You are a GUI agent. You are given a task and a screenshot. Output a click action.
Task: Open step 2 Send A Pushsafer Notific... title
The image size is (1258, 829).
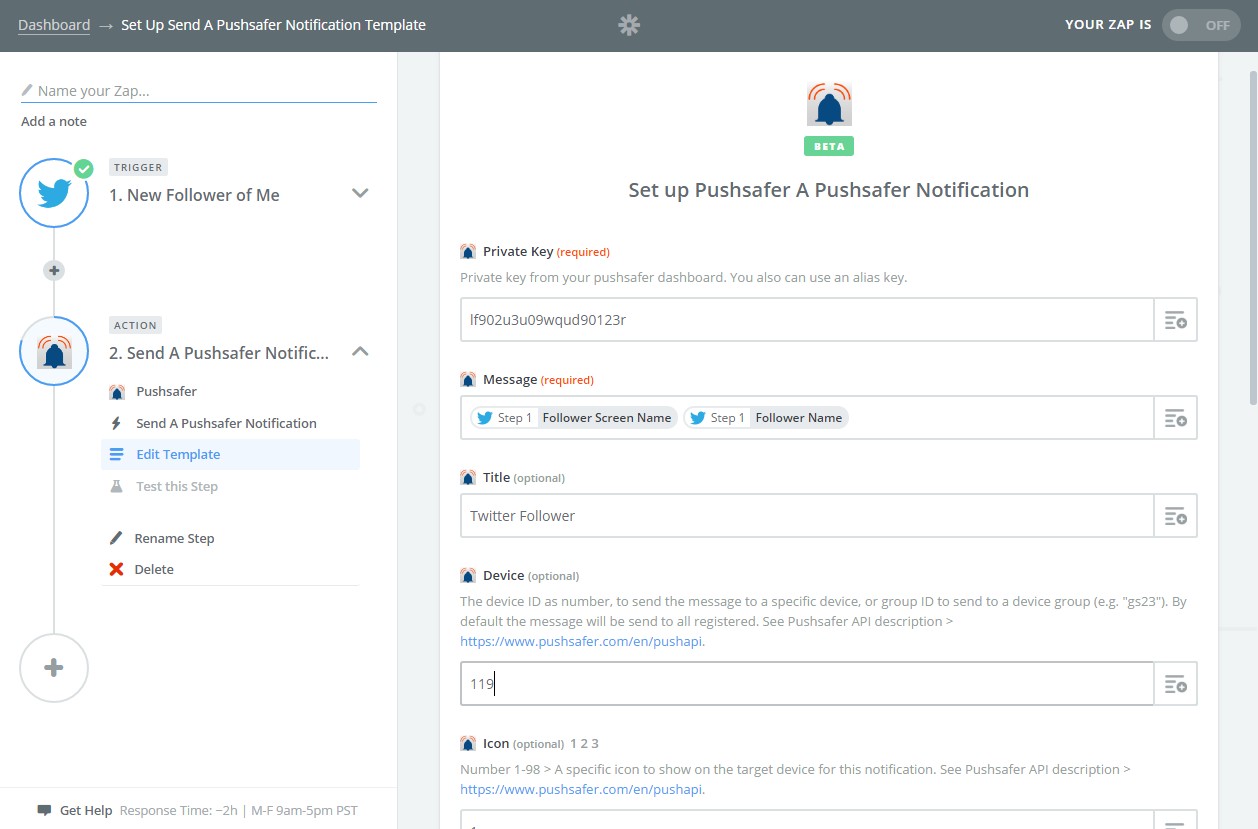[x=219, y=353]
